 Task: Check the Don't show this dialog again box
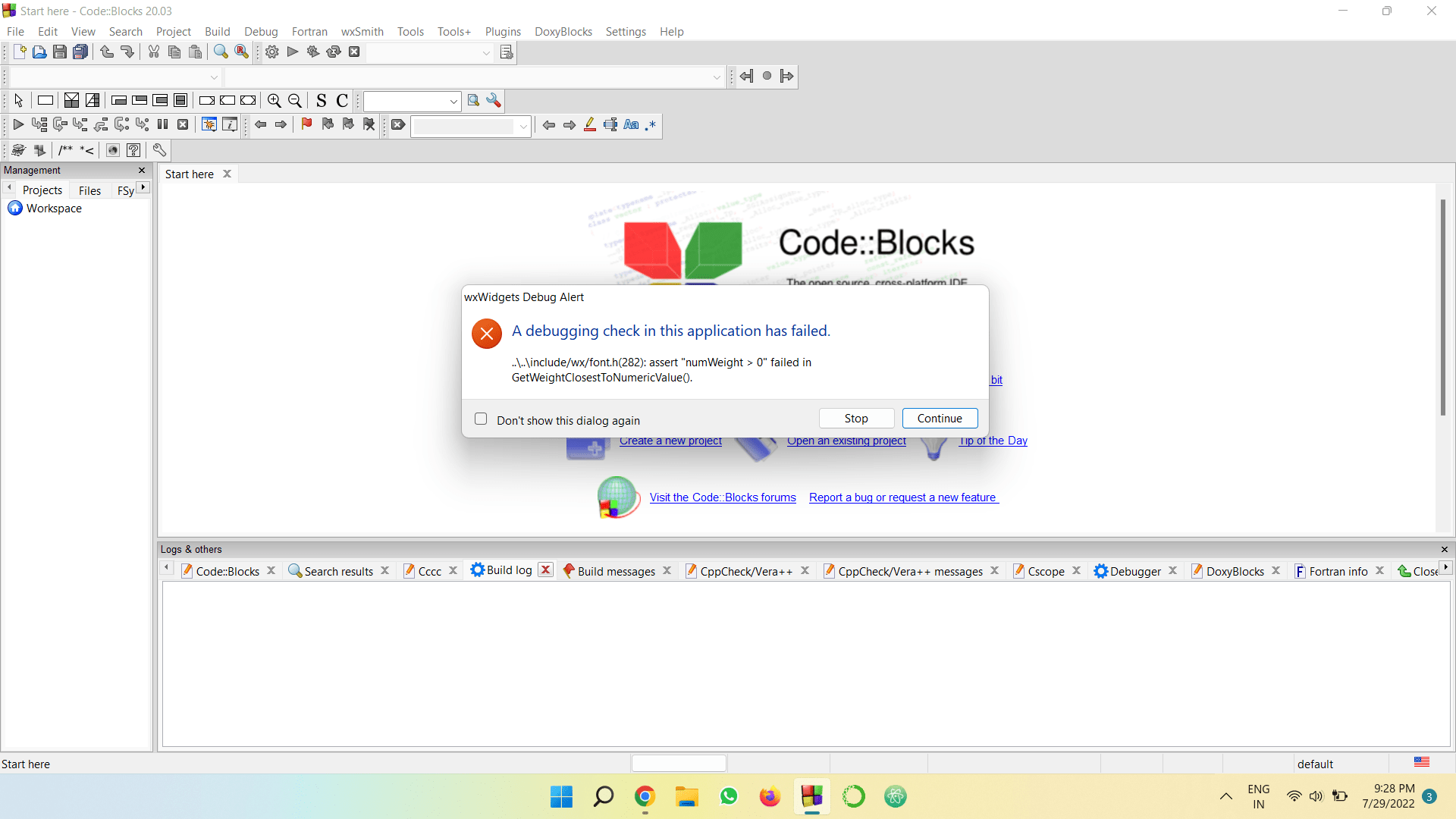[481, 419]
